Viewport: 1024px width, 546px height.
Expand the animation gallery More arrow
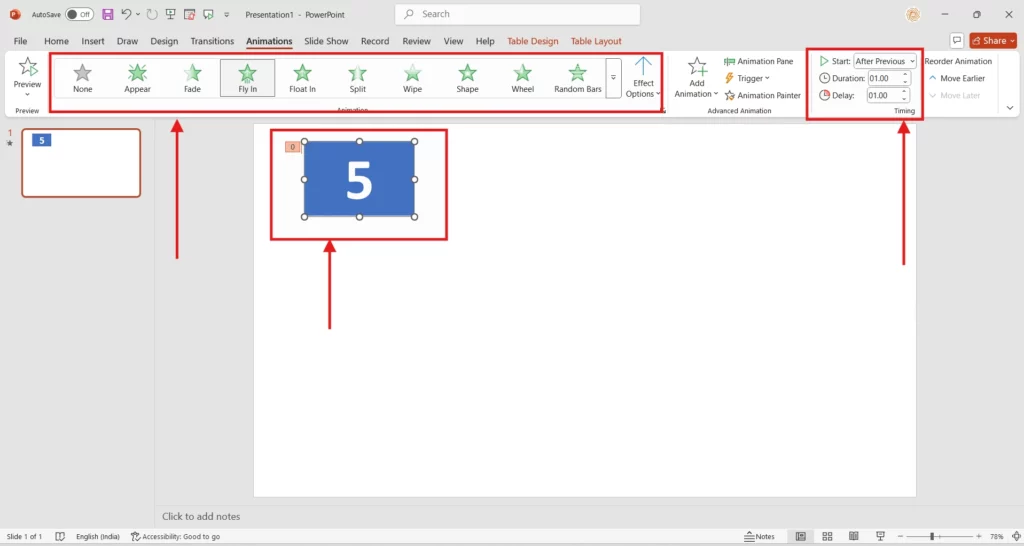point(613,78)
